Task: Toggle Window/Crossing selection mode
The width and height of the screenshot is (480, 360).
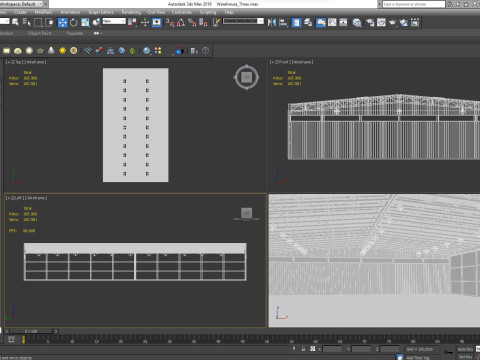Action: pyautogui.click(x=49, y=22)
